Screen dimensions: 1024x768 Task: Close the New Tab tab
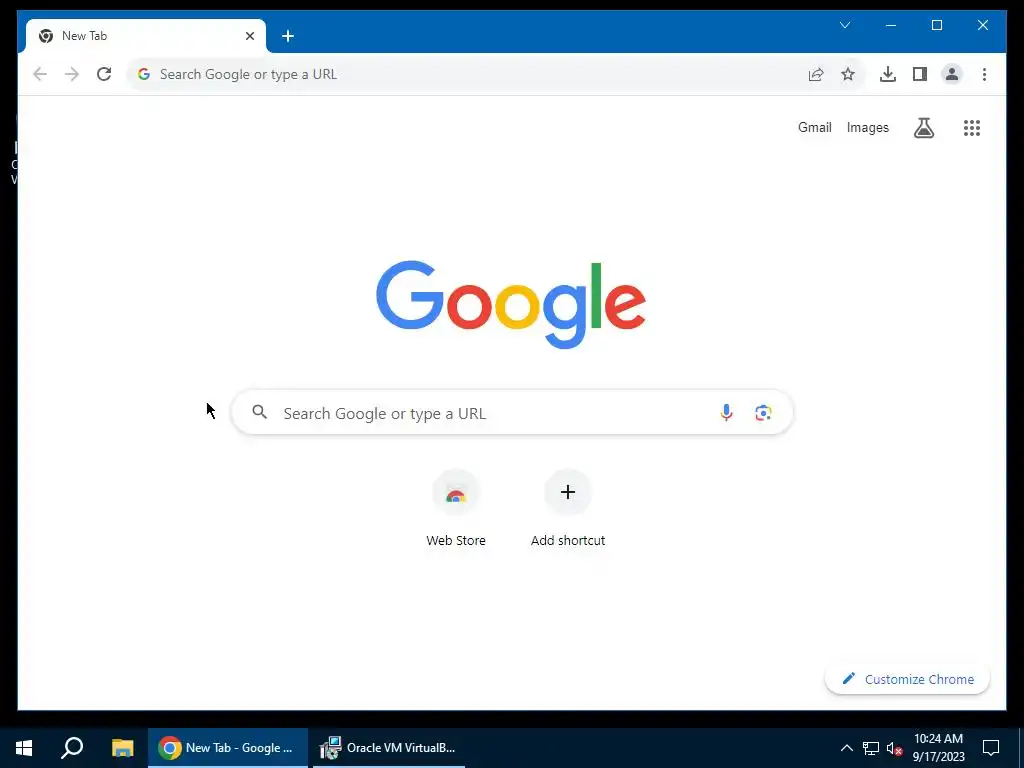tap(250, 36)
